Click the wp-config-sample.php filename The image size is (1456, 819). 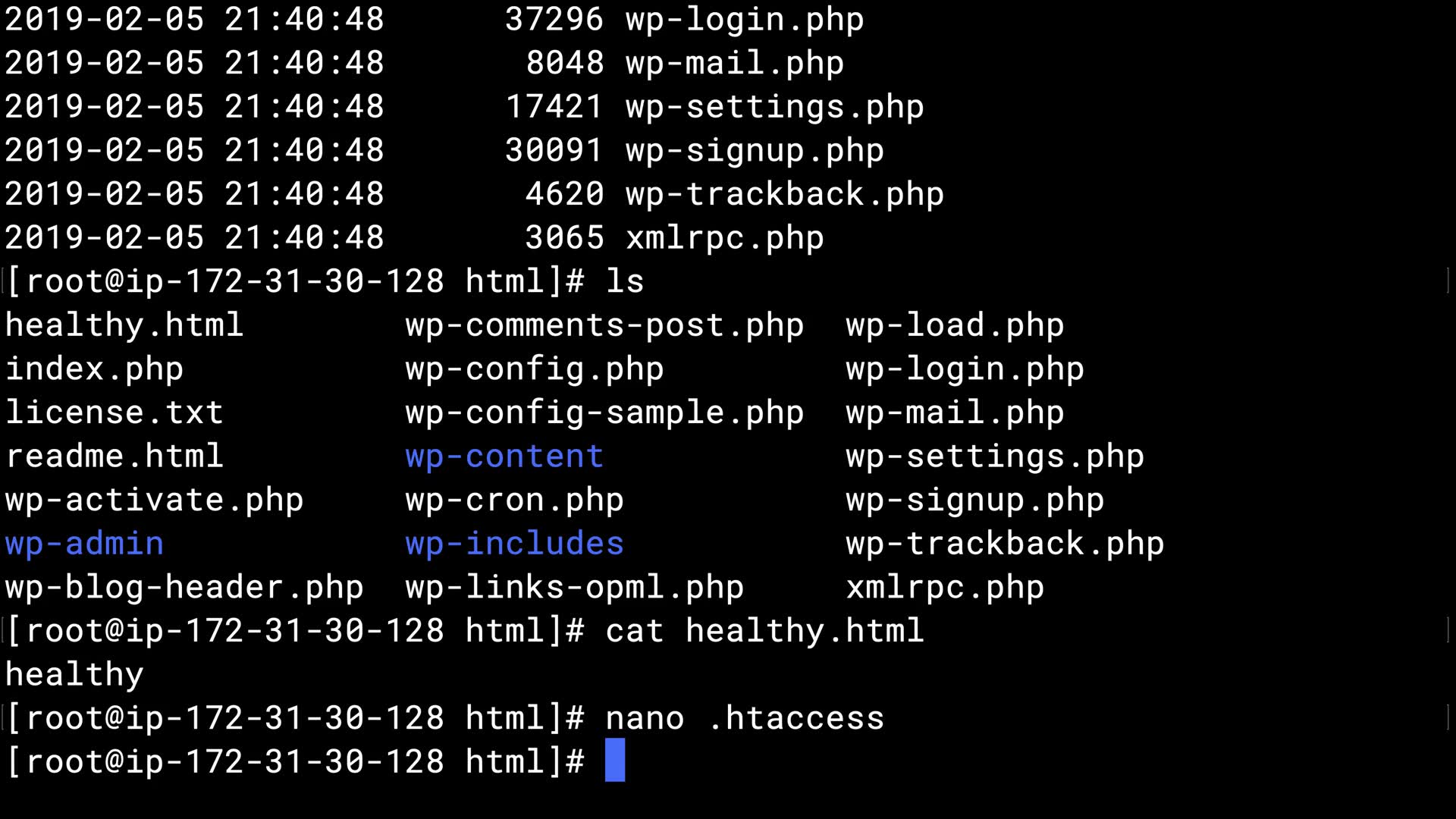coord(604,413)
